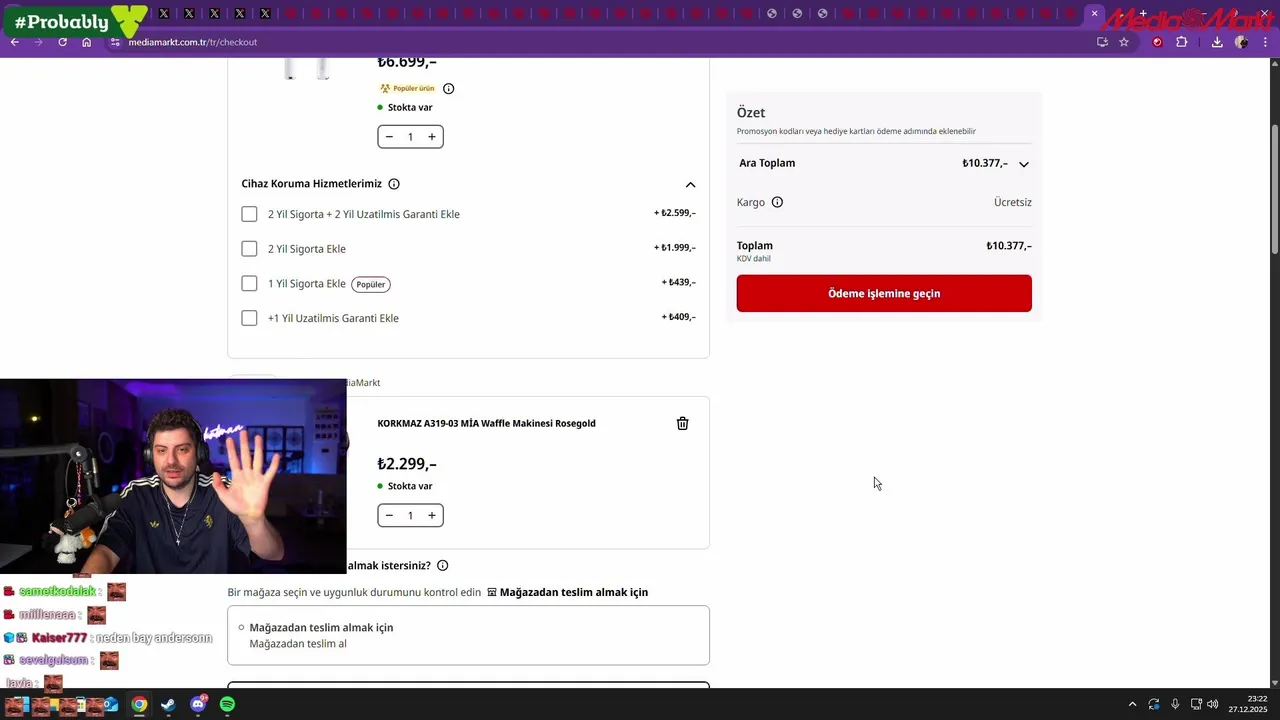Screen dimensions: 1280x720
Task: Bookmark page with star icon
Action: pos(1124,42)
